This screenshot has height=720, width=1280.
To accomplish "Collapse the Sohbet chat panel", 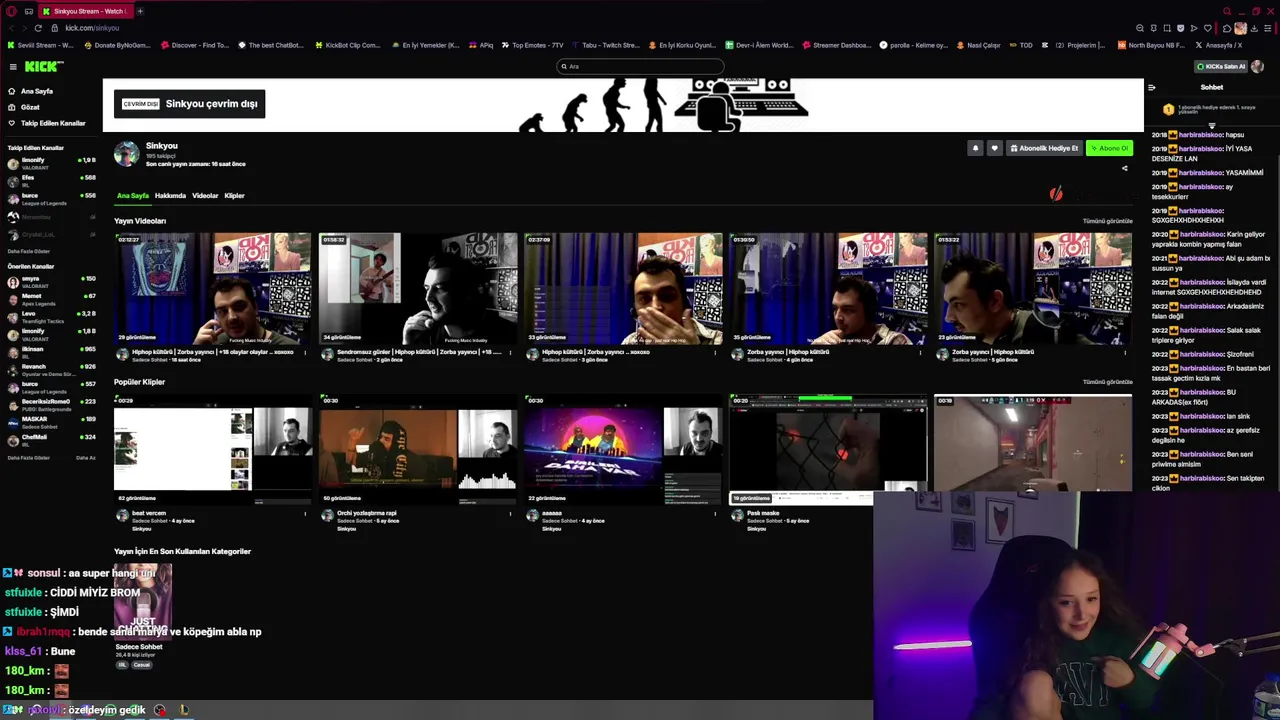I will coord(1151,87).
